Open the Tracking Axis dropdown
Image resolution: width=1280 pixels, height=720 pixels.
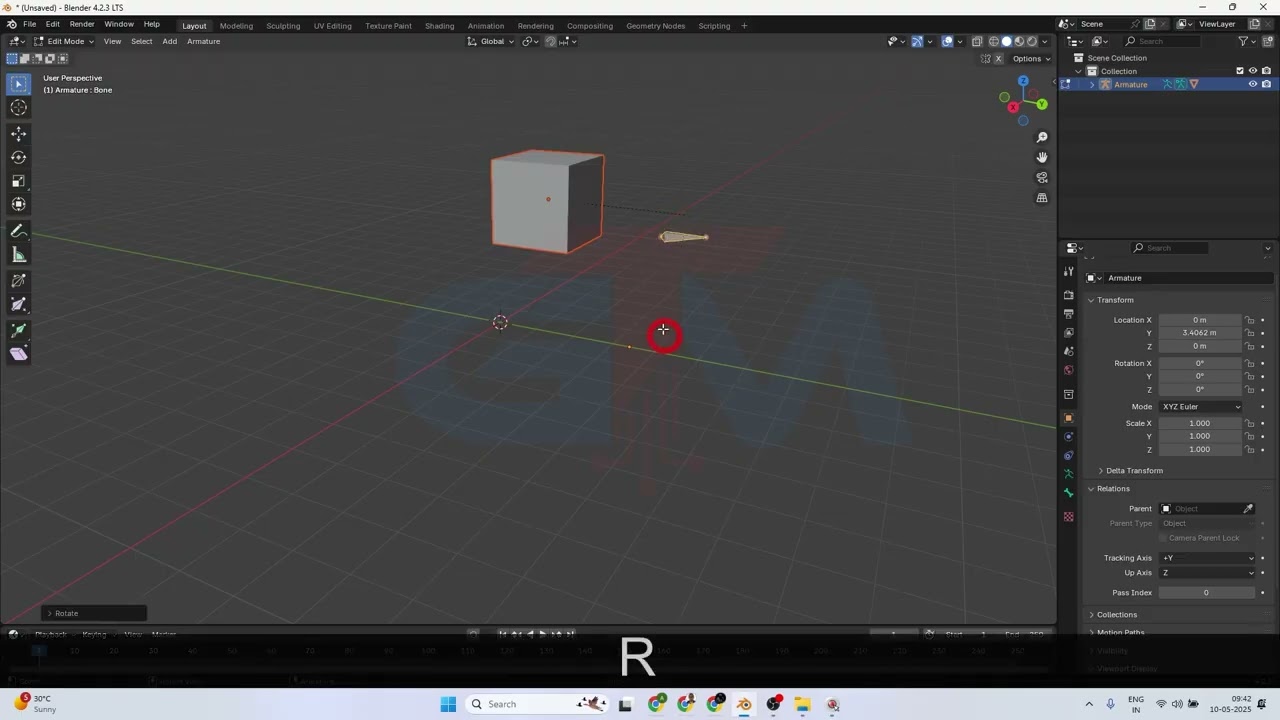[1207, 558]
